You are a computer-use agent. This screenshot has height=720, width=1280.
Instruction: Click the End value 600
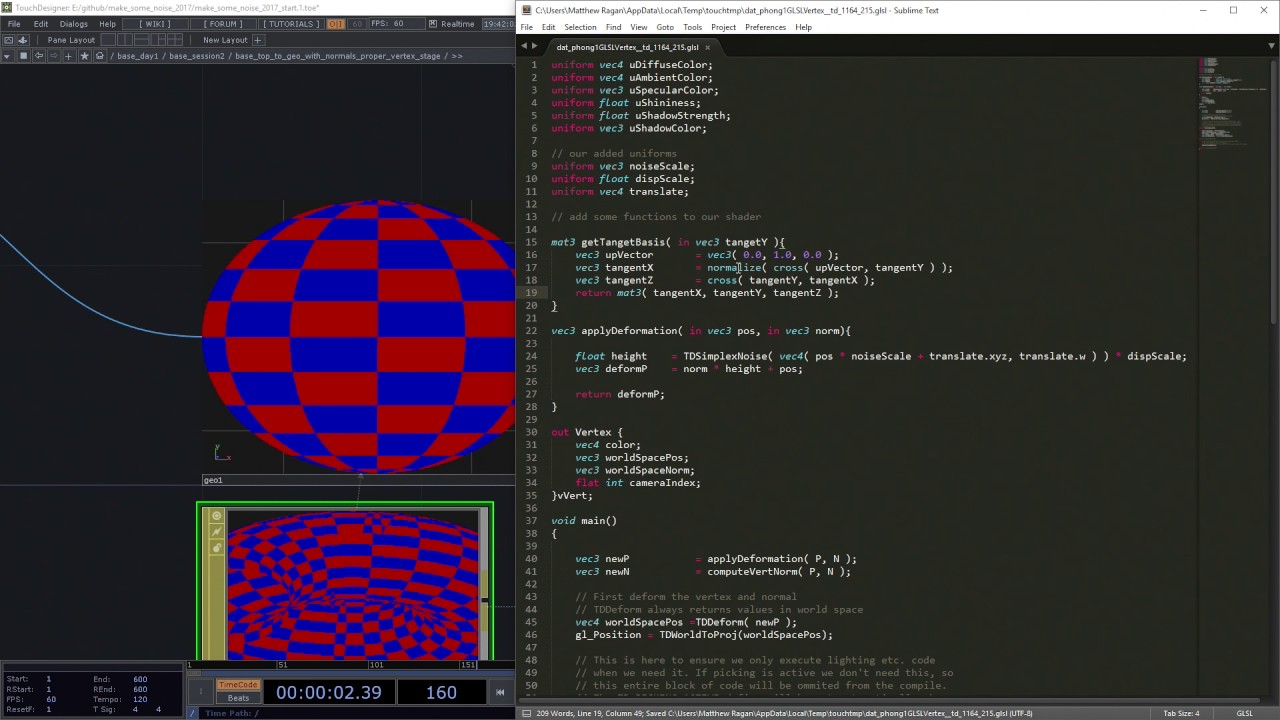(140, 679)
